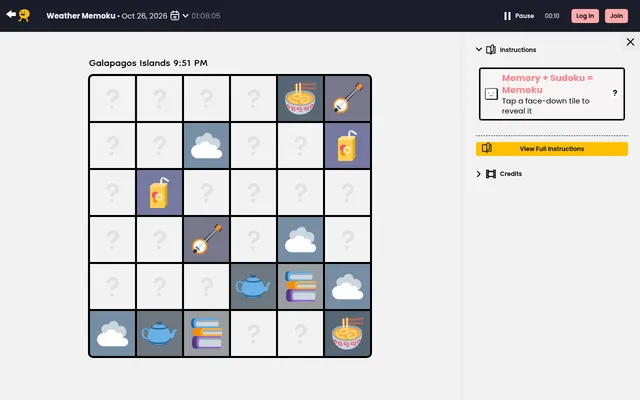The width and height of the screenshot is (640, 400).
Task: Click the 01:08:05 countdown text
Action: point(206,16)
